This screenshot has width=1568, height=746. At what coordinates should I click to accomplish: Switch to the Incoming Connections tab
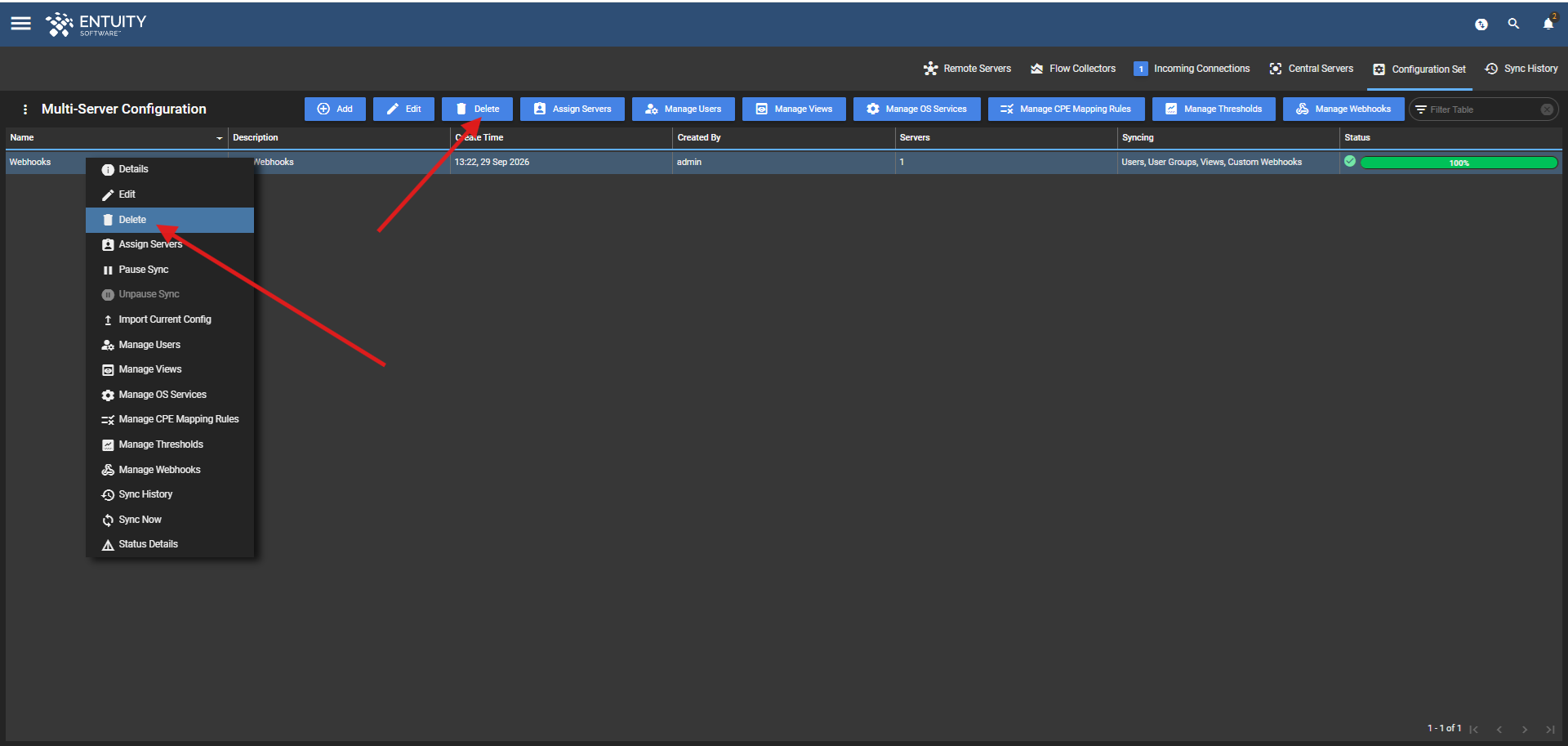click(1192, 69)
